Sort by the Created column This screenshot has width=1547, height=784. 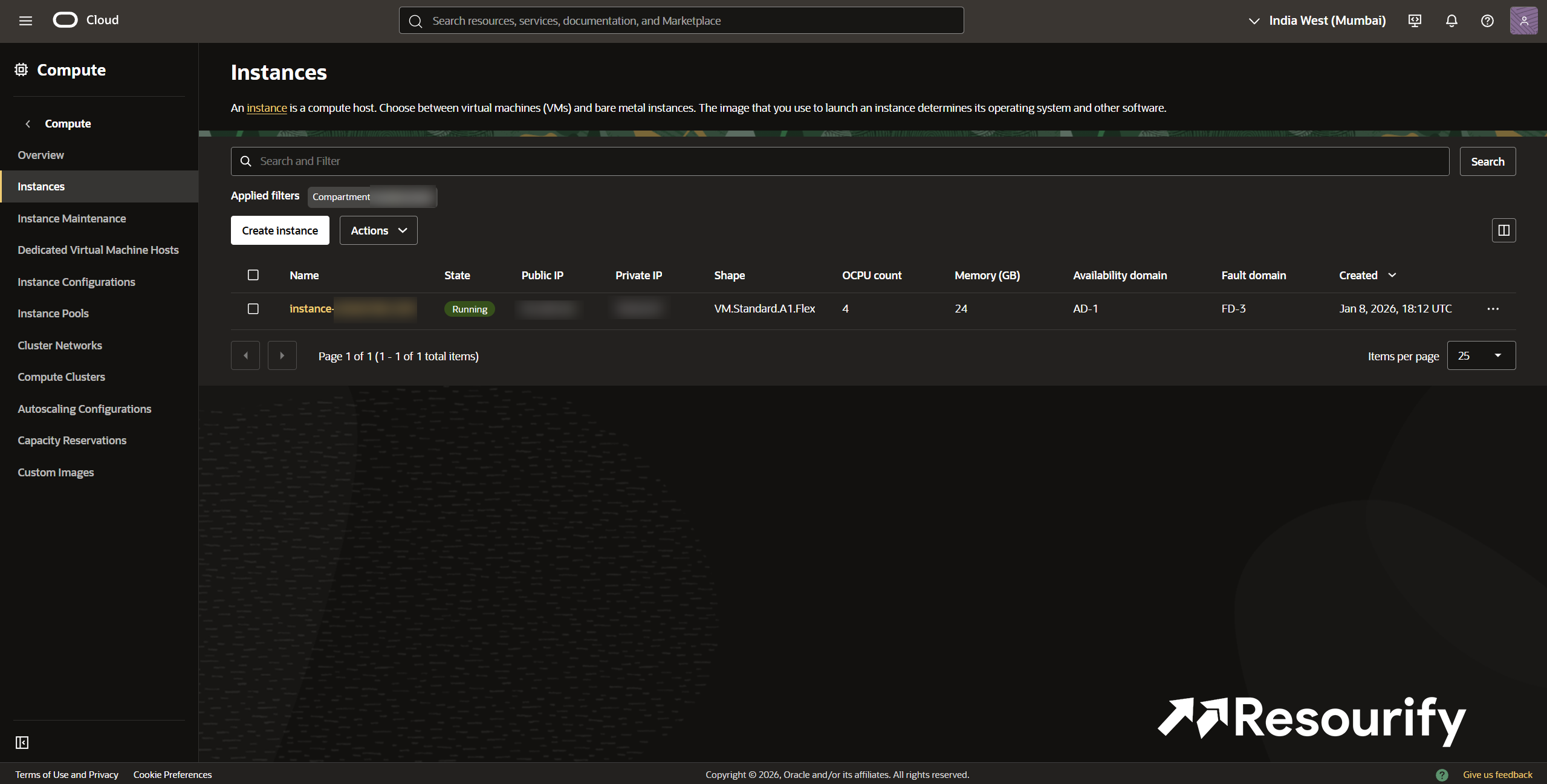pyautogui.click(x=1367, y=275)
